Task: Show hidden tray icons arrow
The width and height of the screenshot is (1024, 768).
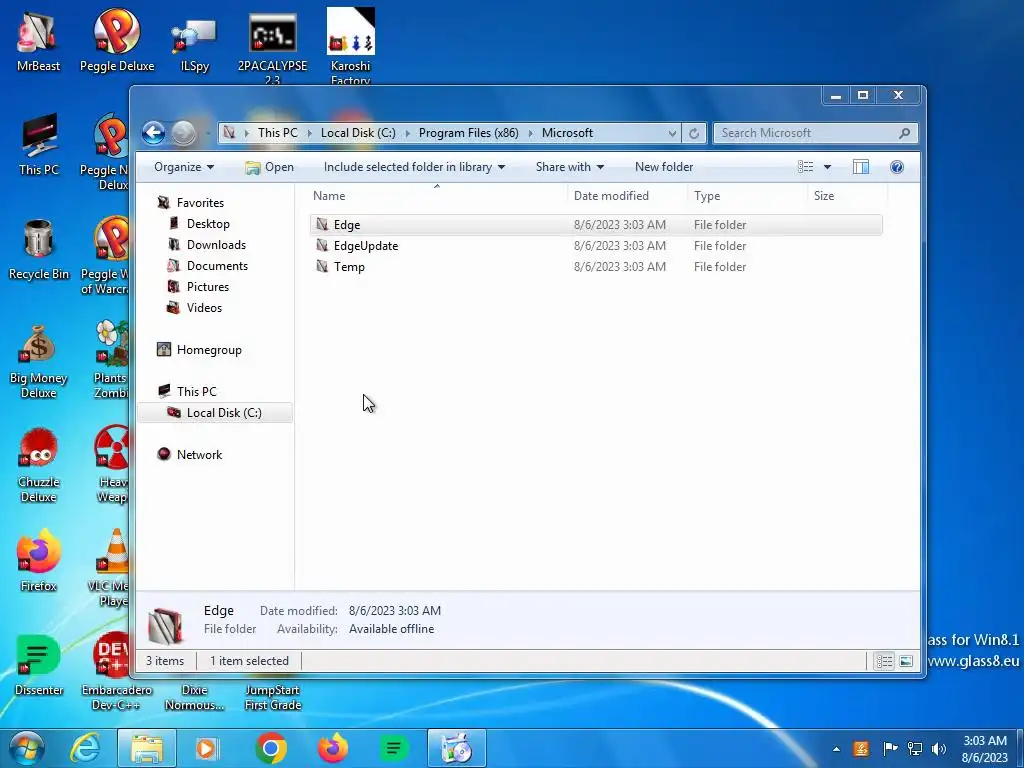Action: 837,749
